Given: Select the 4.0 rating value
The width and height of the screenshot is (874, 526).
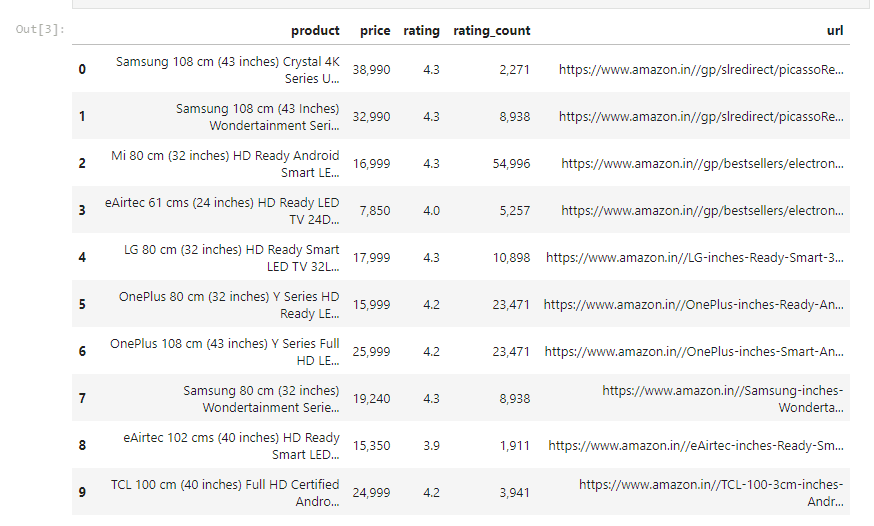Looking at the screenshot, I should click(x=430, y=210).
